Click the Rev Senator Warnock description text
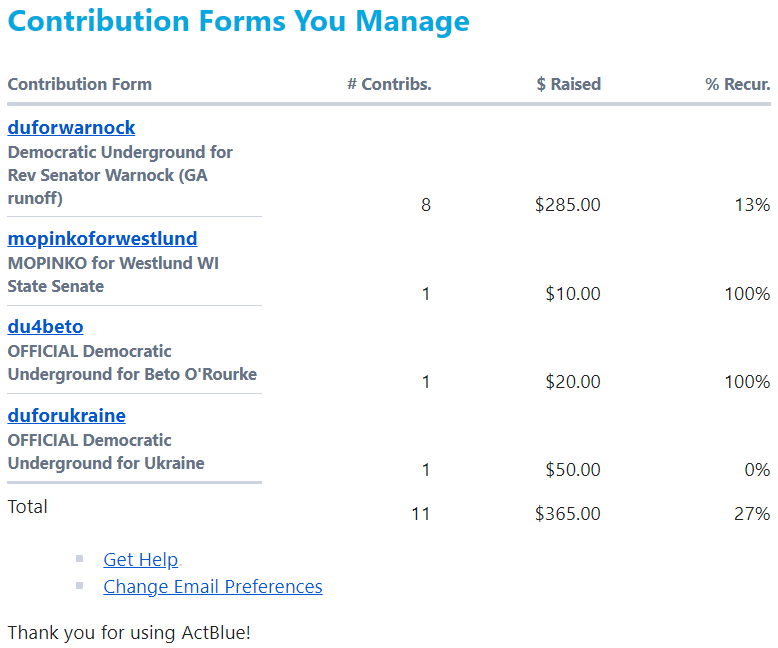This screenshot has height=648, width=778. tap(120, 175)
